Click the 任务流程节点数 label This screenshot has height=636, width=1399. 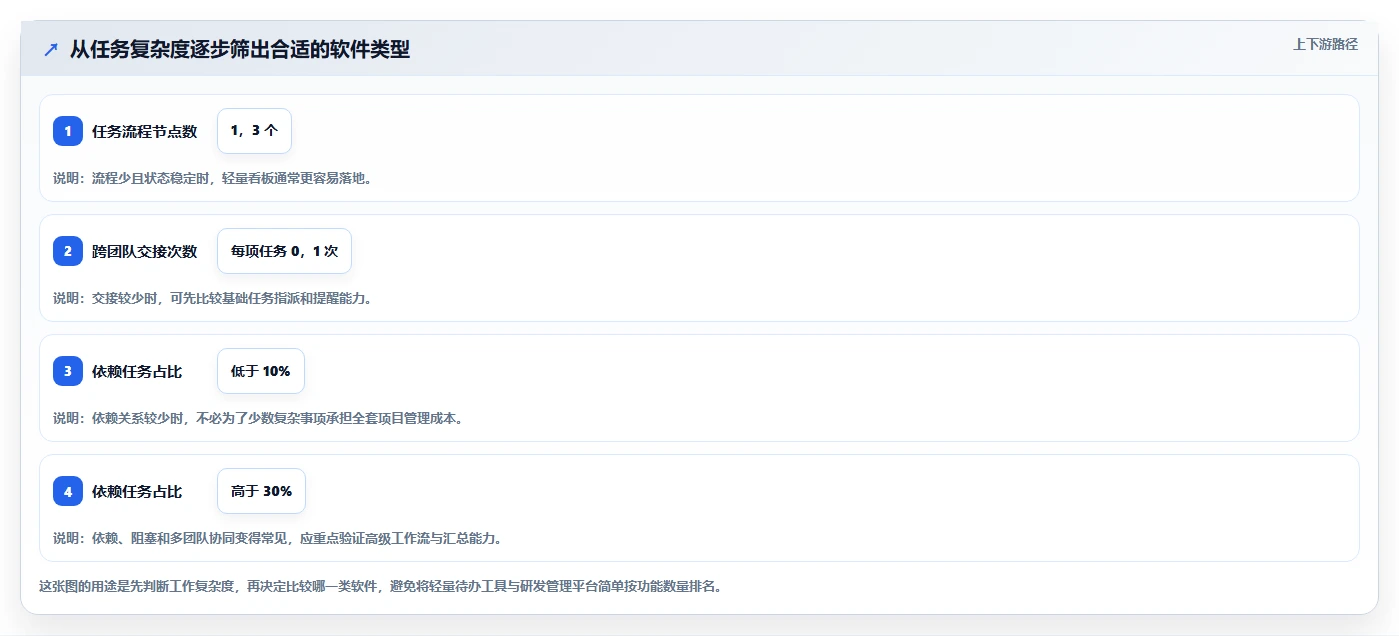pyautogui.click(x=144, y=131)
